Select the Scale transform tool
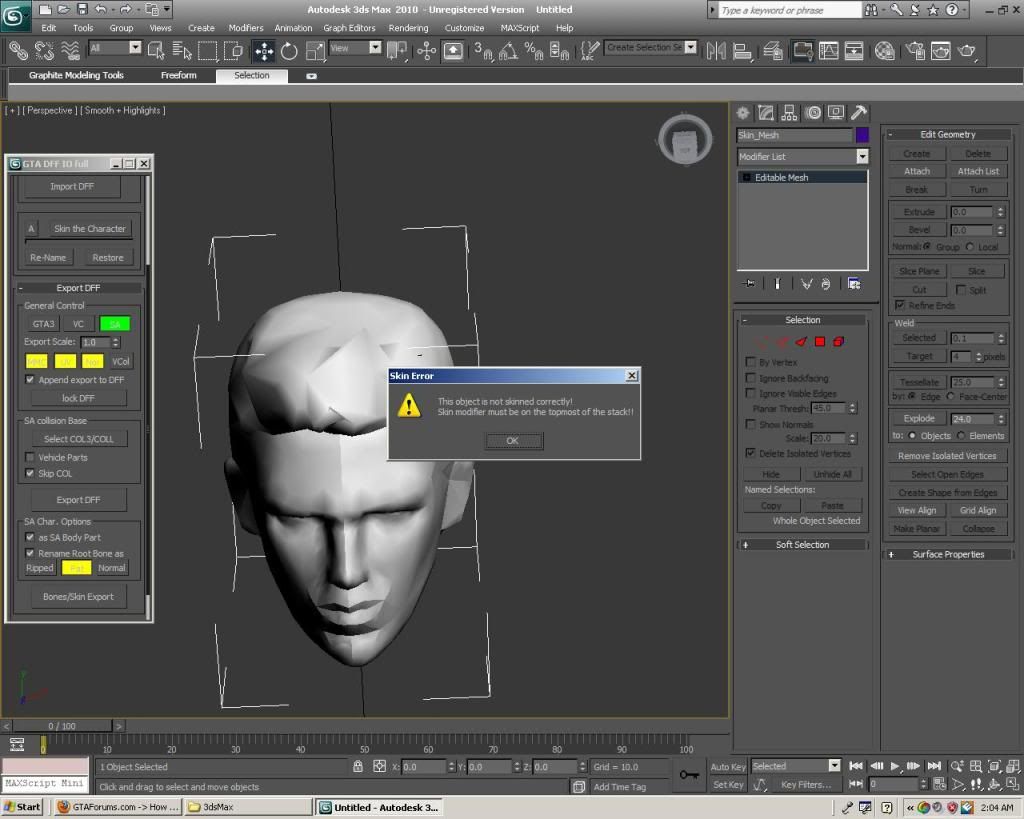Viewport: 1024px width, 819px height. click(315, 51)
